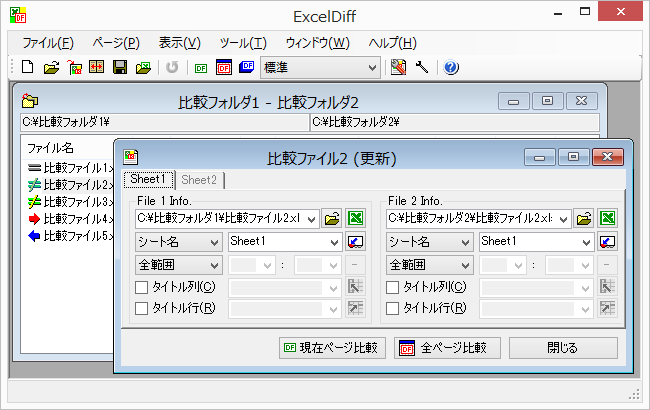Click the grayed refresh arrow toolbar icon
Image resolution: width=650 pixels, height=410 pixels.
coord(172,67)
